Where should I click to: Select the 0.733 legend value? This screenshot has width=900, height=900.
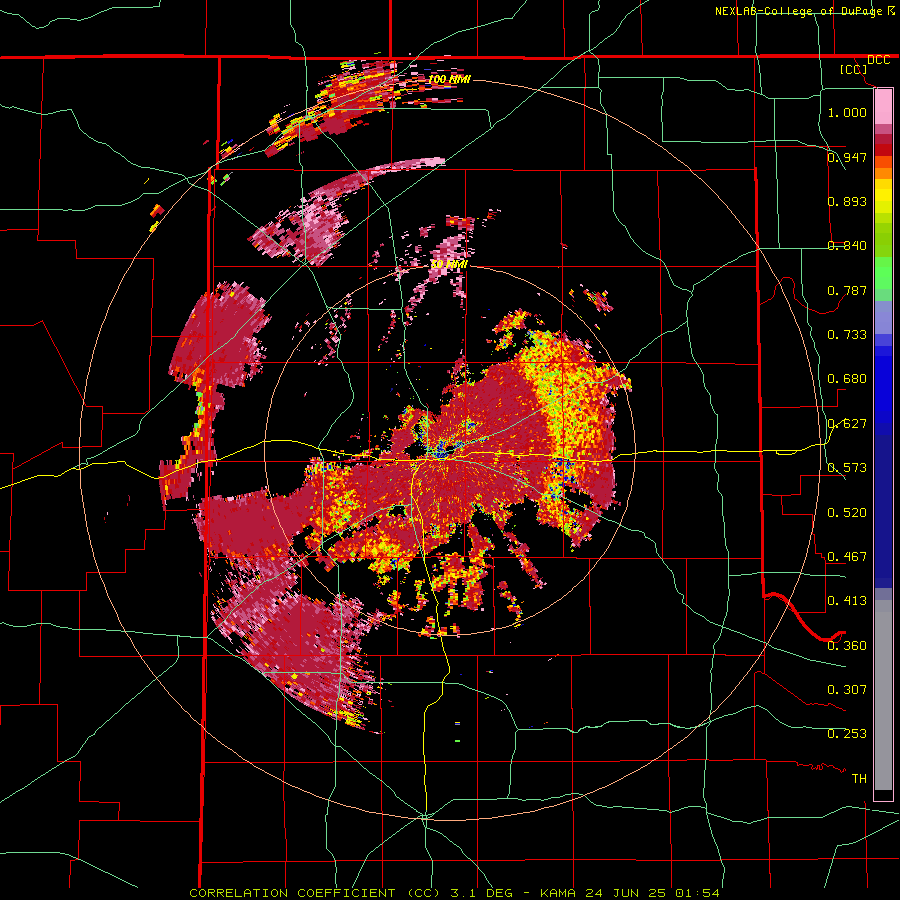click(847, 335)
